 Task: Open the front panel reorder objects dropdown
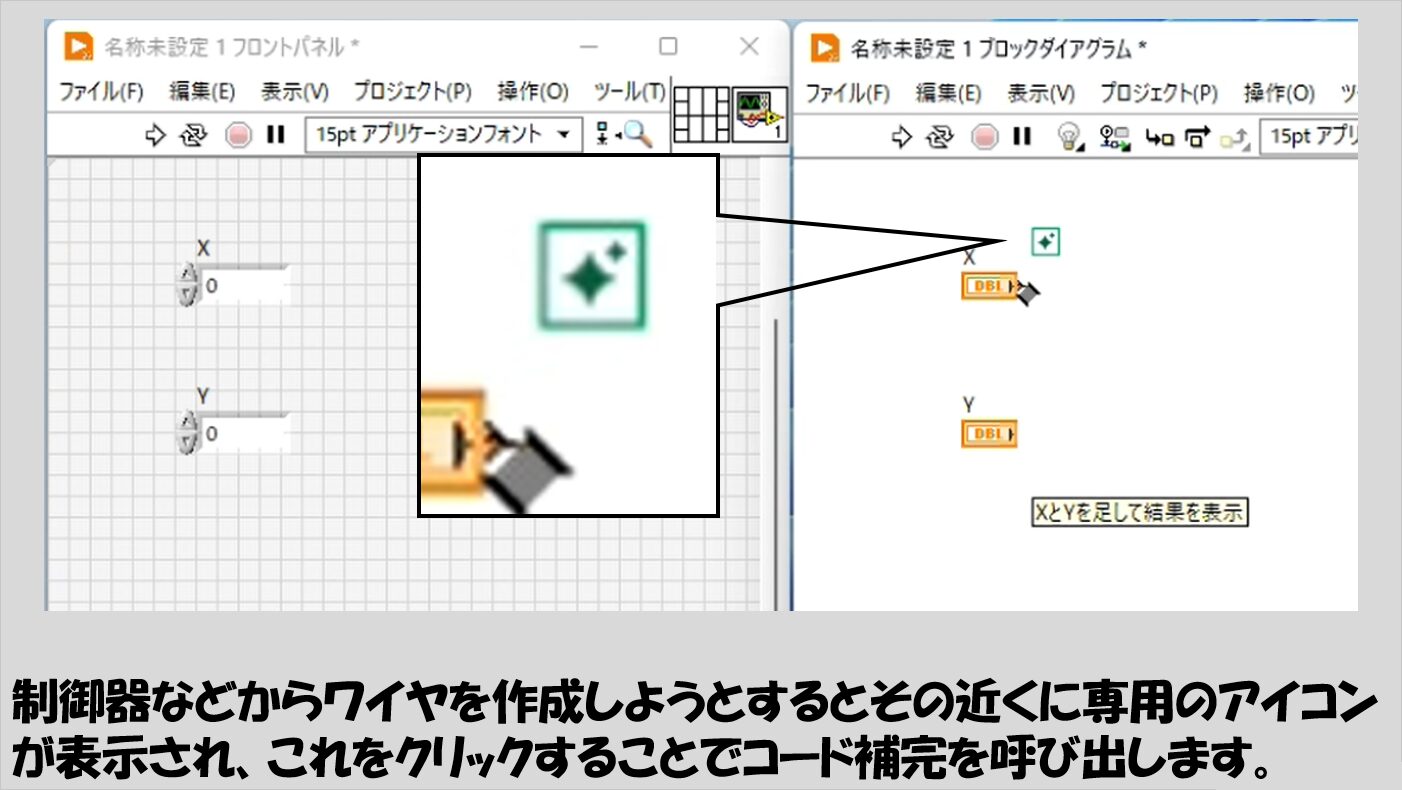(604, 135)
